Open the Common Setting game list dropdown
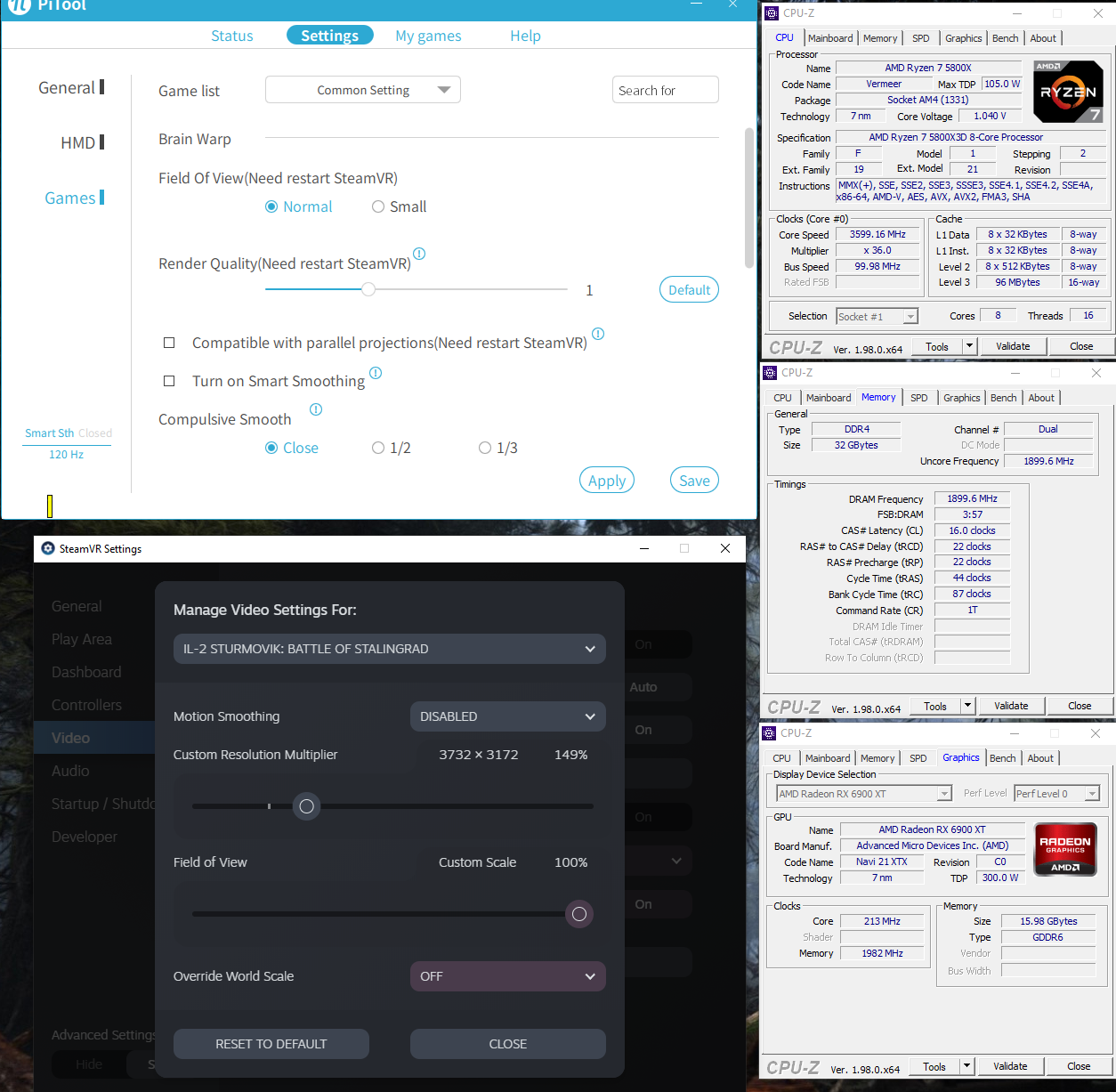This screenshot has height=1092, width=1116. [363, 90]
